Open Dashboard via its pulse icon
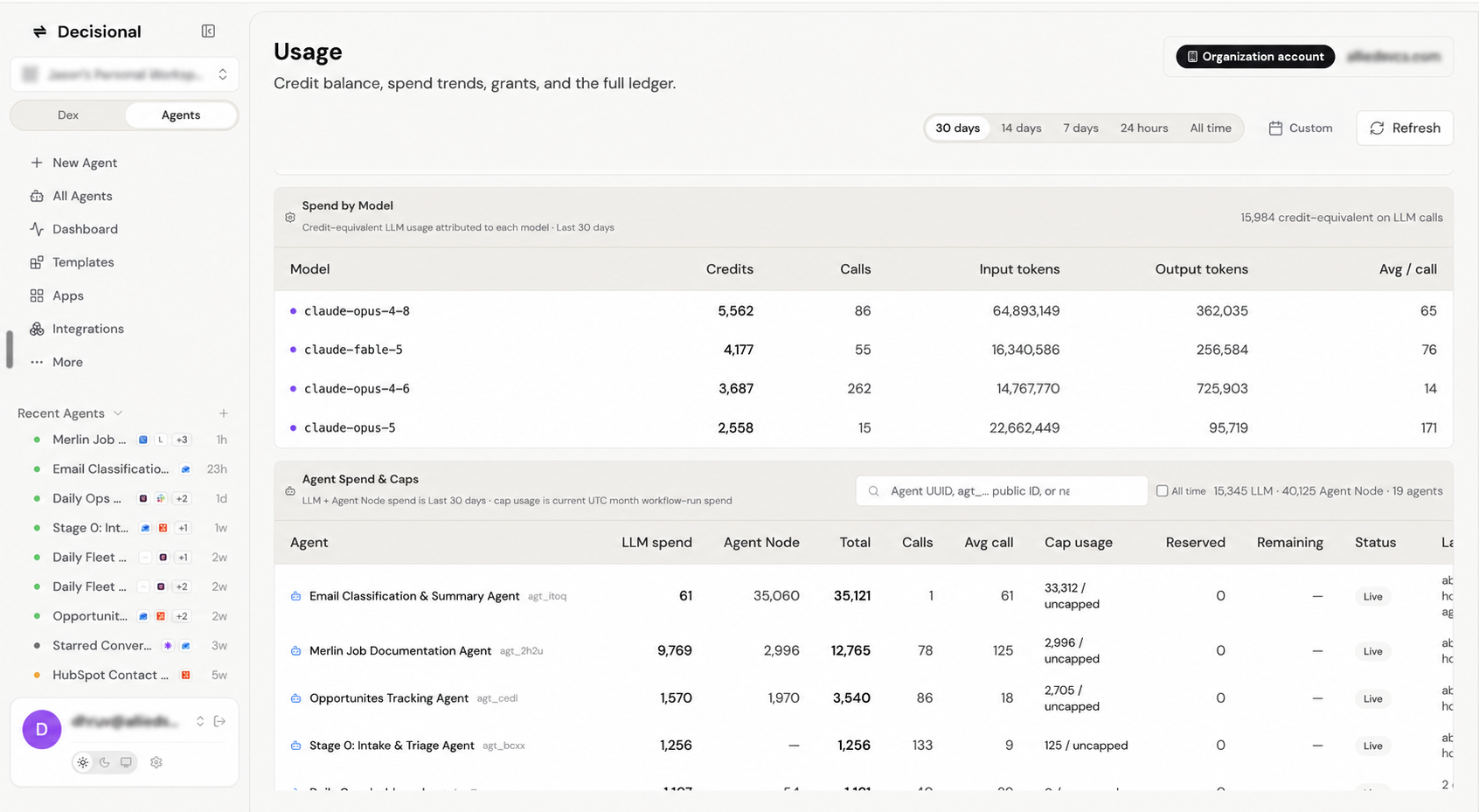Image resolution: width=1479 pixels, height=812 pixels. (37, 229)
